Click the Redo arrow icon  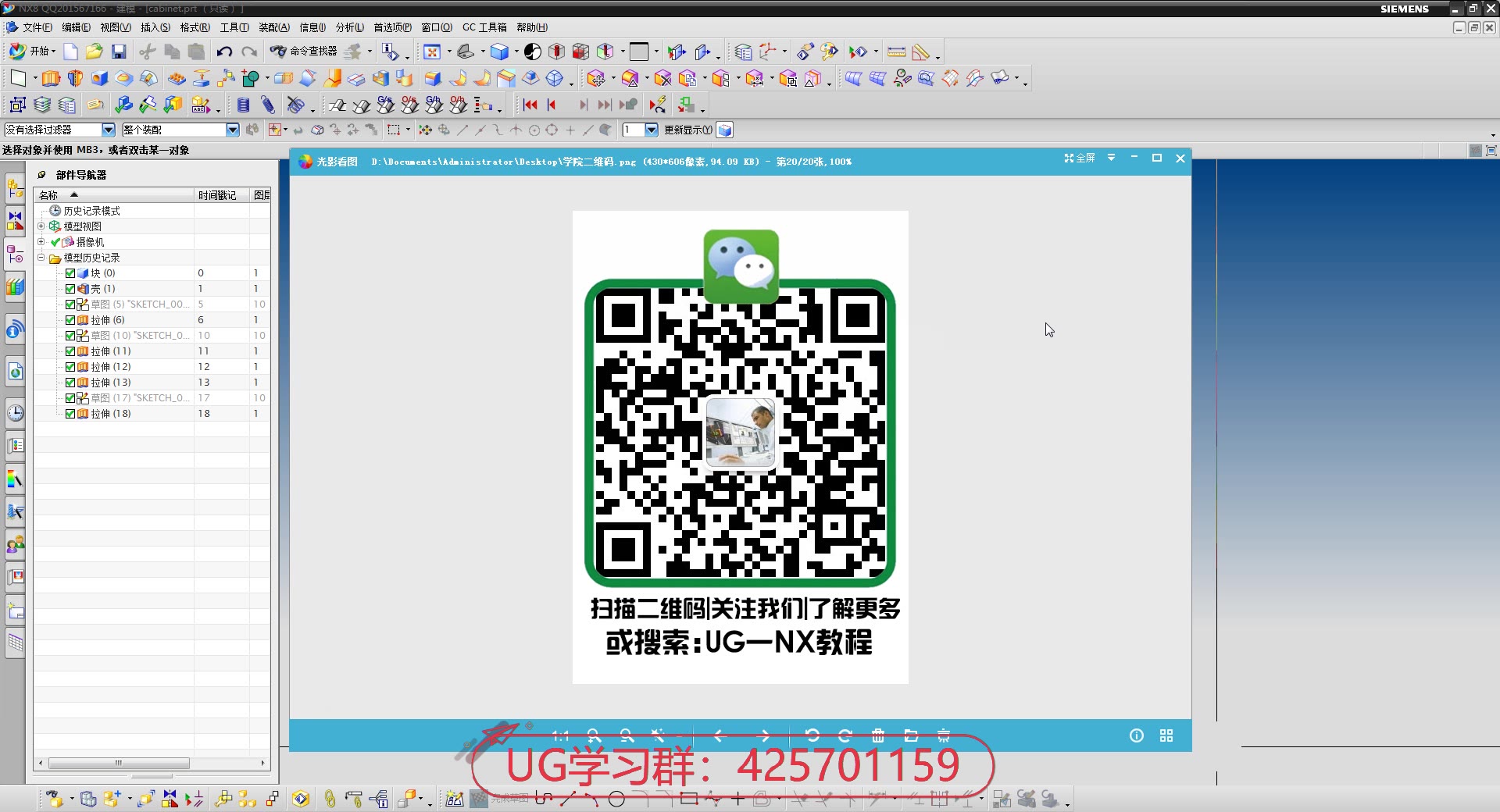(x=249, y=52)
